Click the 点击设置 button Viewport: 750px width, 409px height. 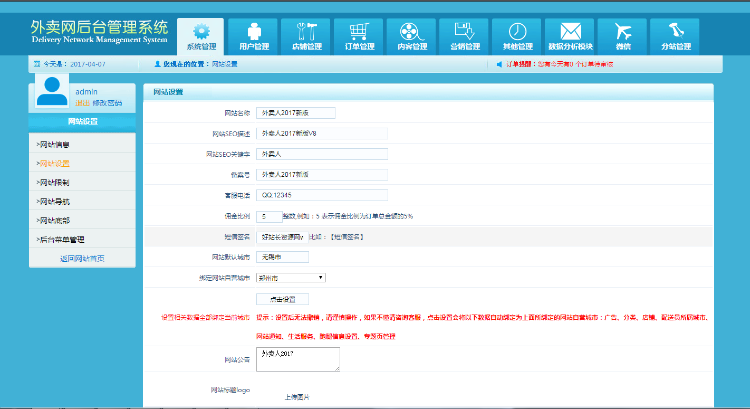coord(282,299)
